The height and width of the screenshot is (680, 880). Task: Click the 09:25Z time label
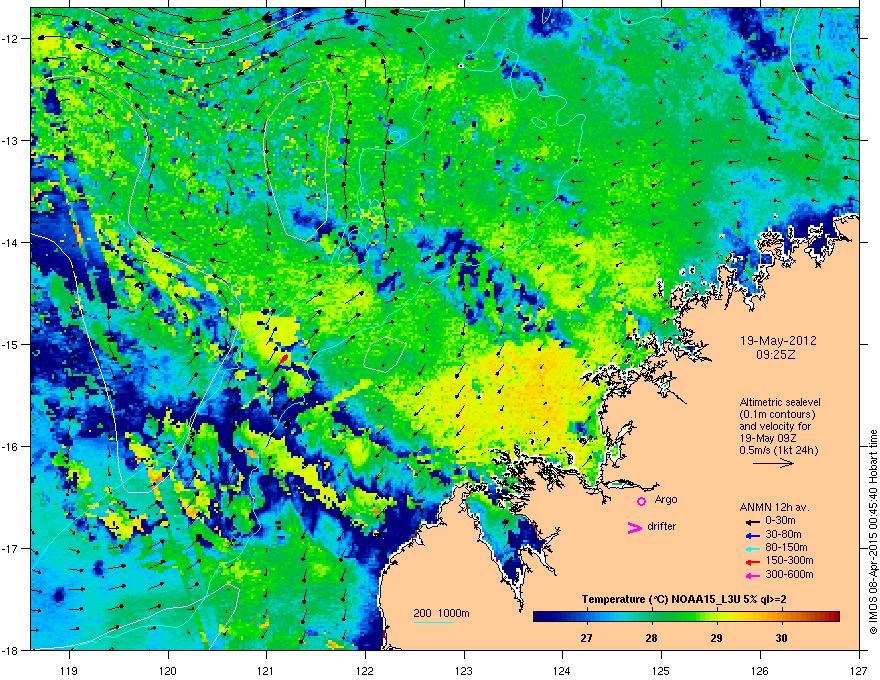click(x=776, y=355)
